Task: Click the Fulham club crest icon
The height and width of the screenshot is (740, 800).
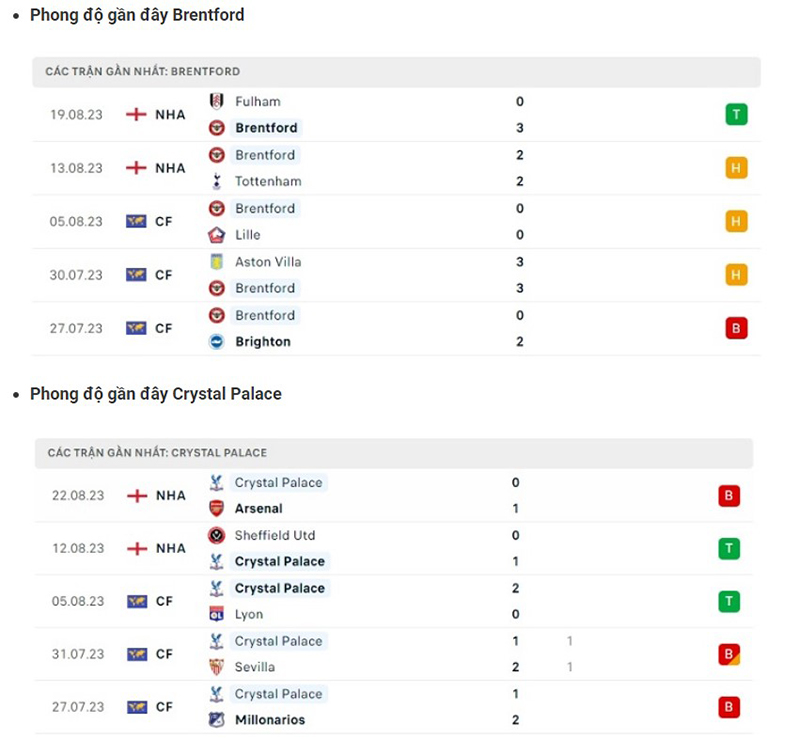Action: (x=216, y=101)
